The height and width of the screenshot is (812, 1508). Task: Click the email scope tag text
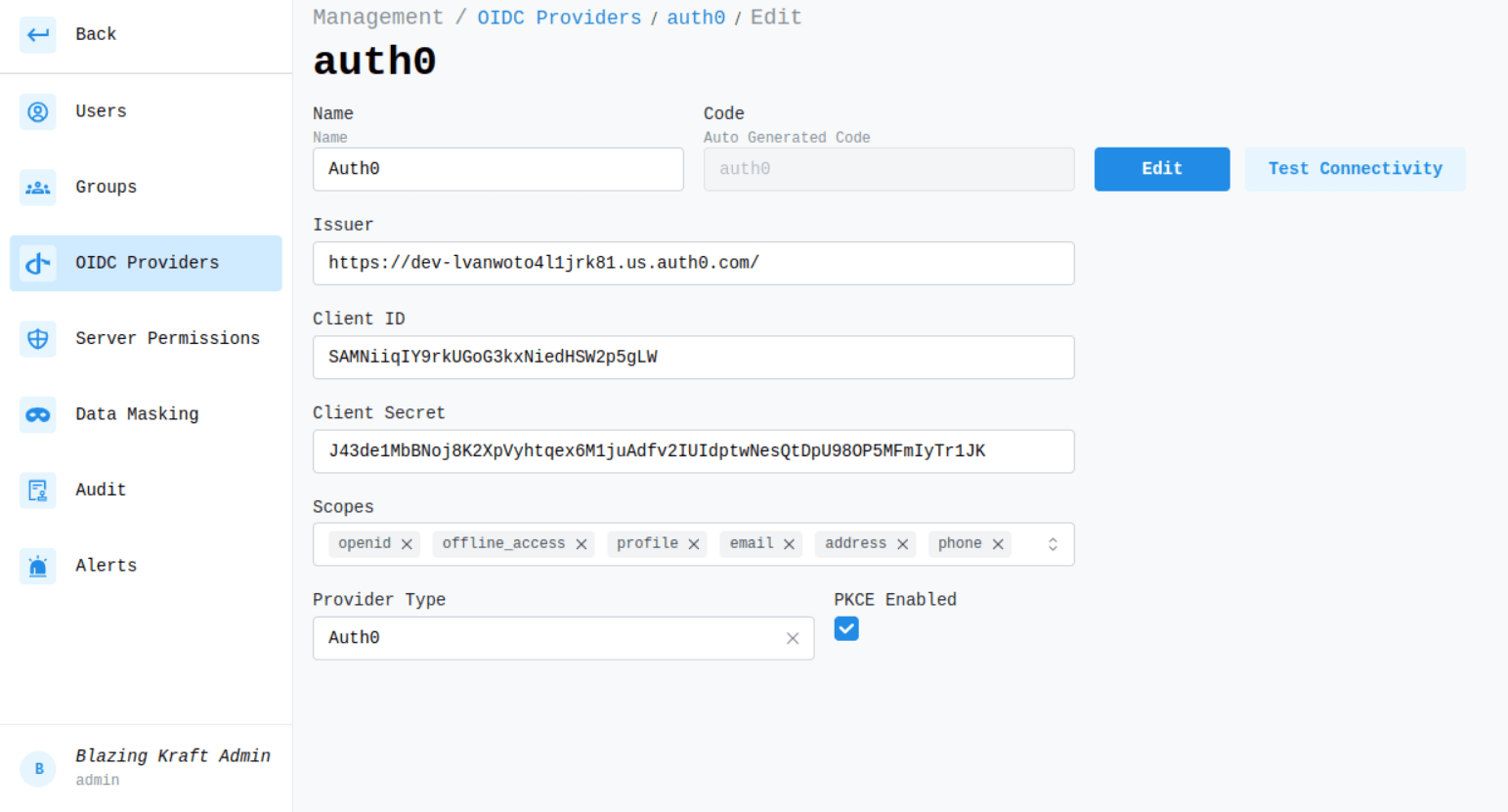pyautogui.click(x=751, y=543)
